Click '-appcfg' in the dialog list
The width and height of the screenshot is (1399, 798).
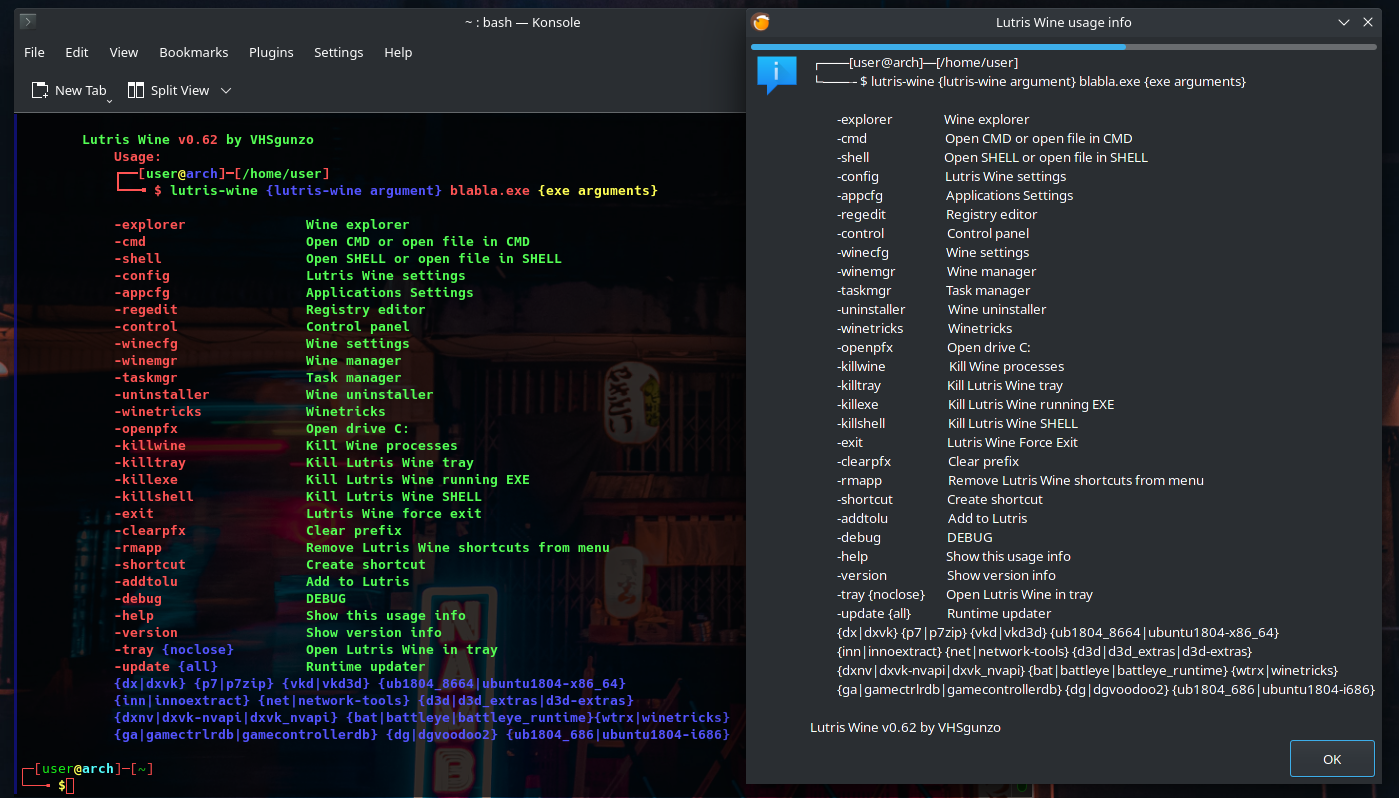click(860, 195)
